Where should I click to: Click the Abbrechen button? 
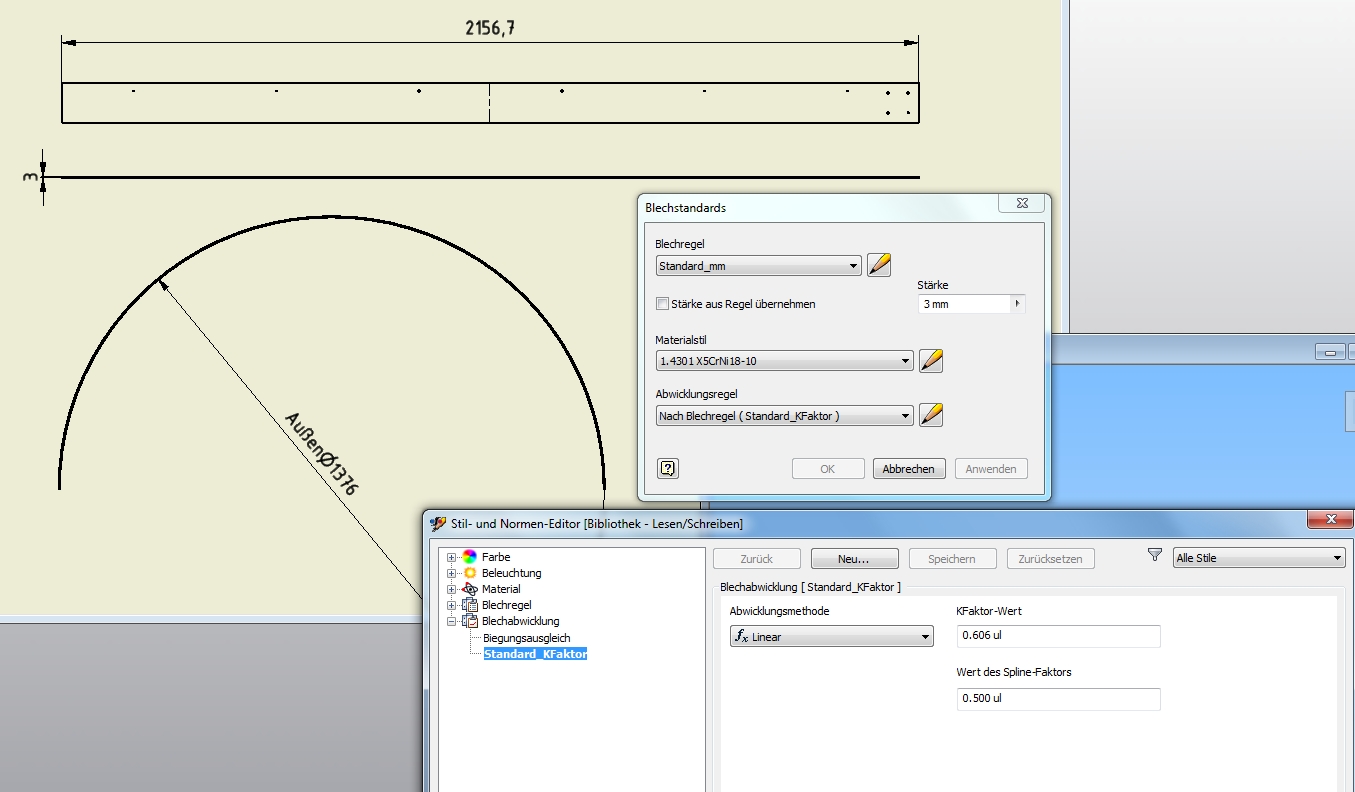tap(909, 469)
